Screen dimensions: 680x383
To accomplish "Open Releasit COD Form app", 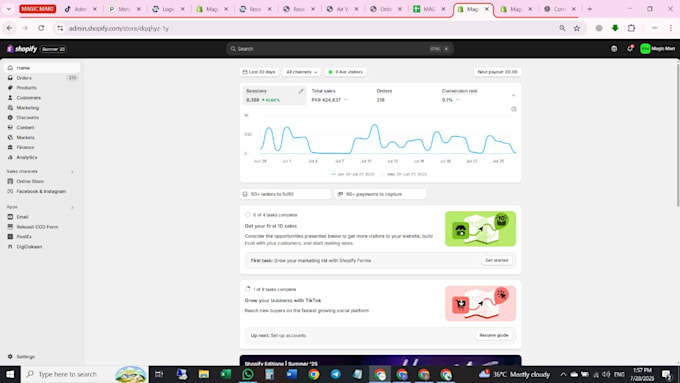I will click(42, 227).
